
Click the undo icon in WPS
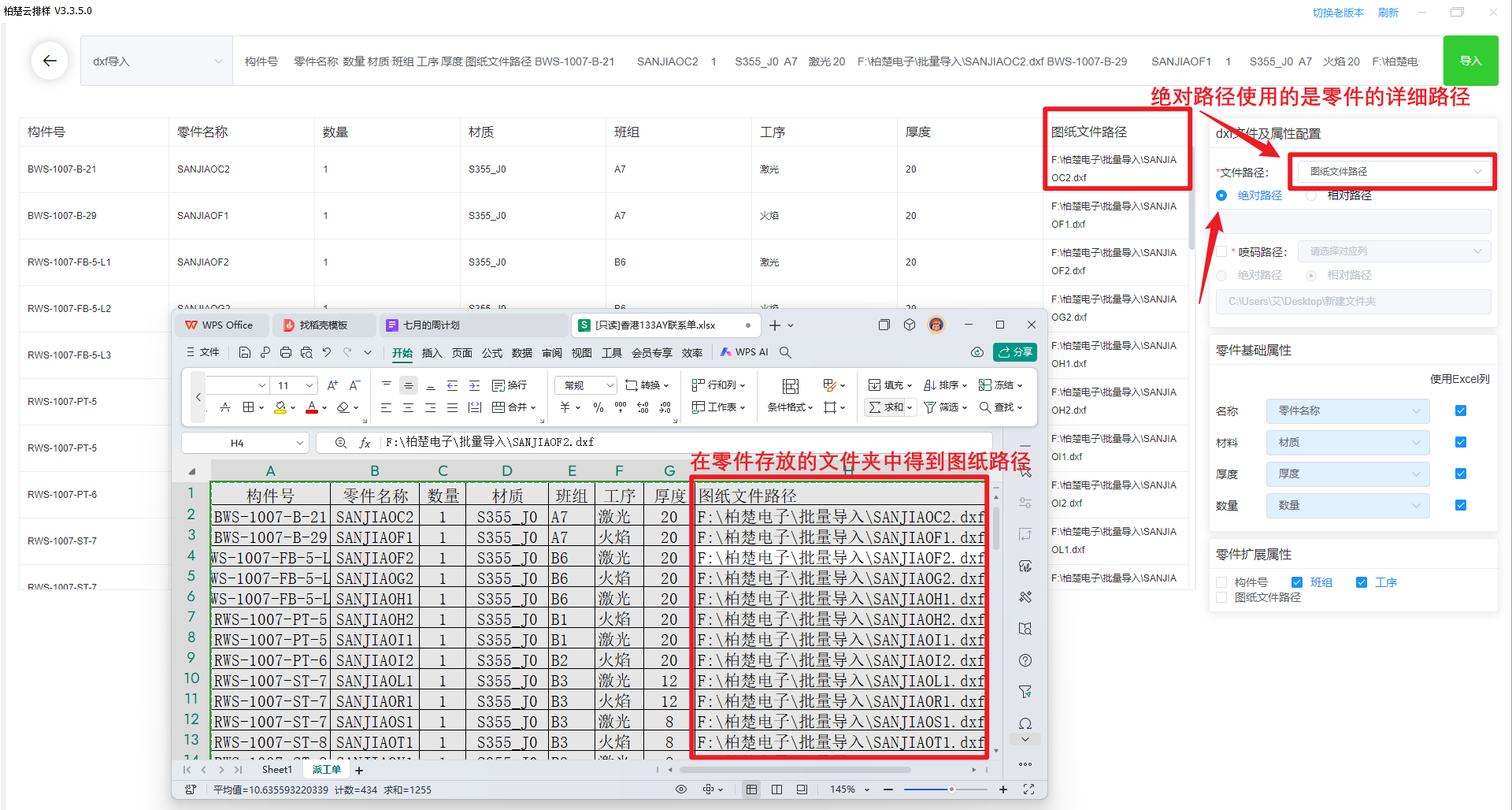327,352
